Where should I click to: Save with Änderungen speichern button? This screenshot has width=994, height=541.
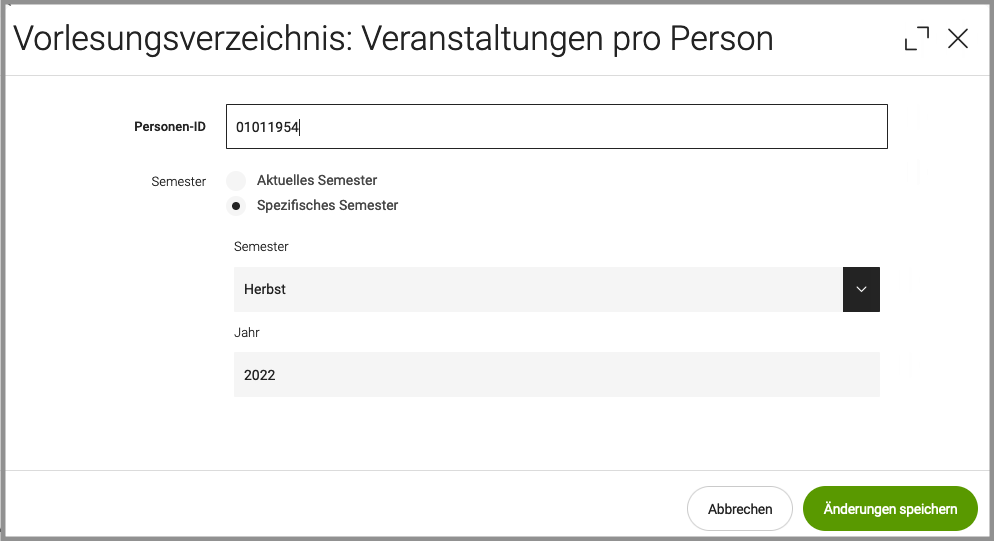(x=889, y=509)
